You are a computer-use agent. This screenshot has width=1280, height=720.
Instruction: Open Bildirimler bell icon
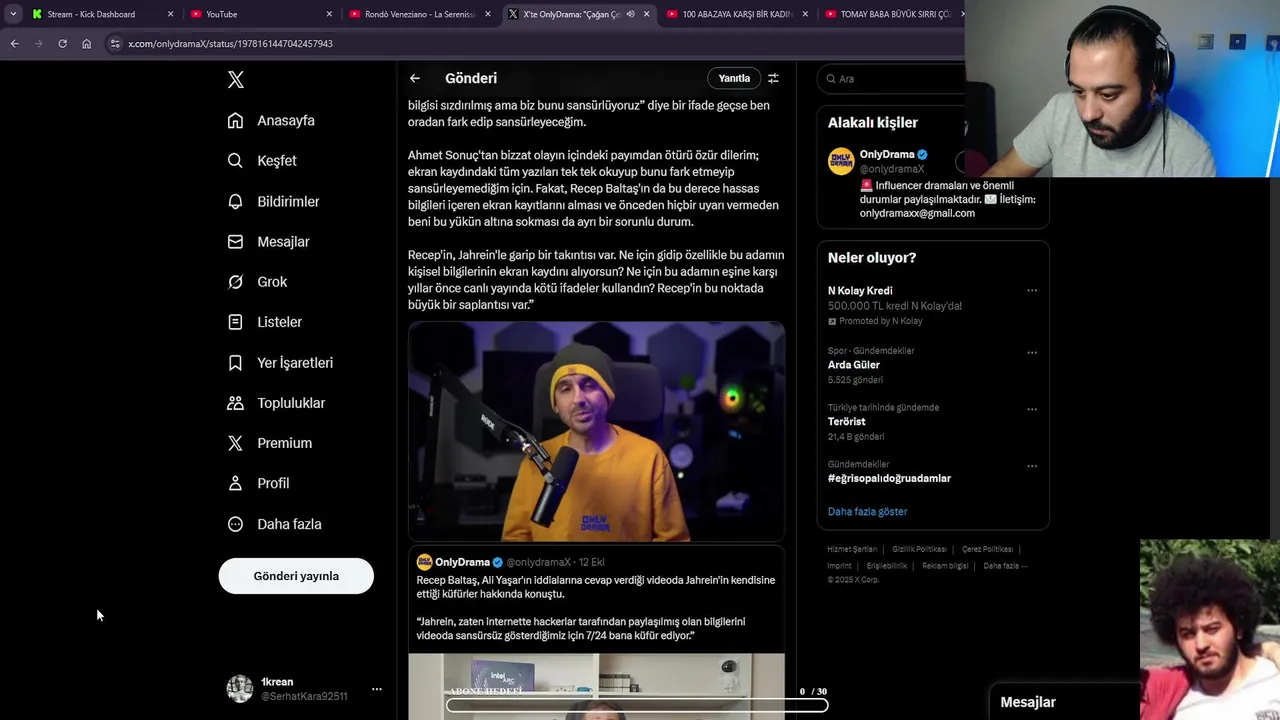tap(235, 201)
